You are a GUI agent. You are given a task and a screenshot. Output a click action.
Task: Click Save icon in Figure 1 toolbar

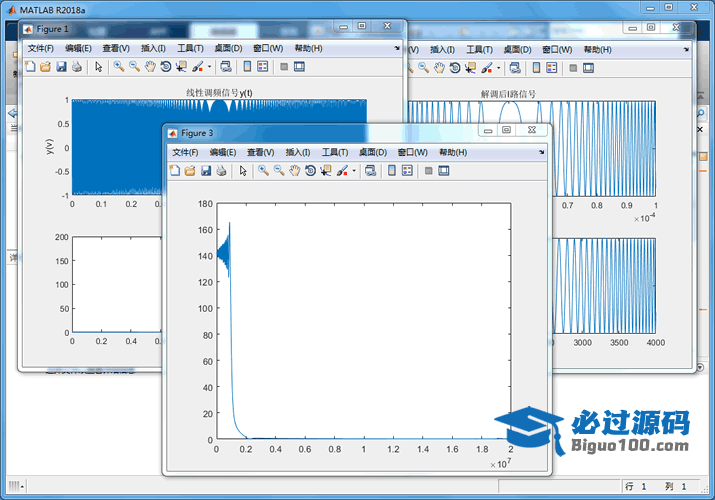pos(61,67)
